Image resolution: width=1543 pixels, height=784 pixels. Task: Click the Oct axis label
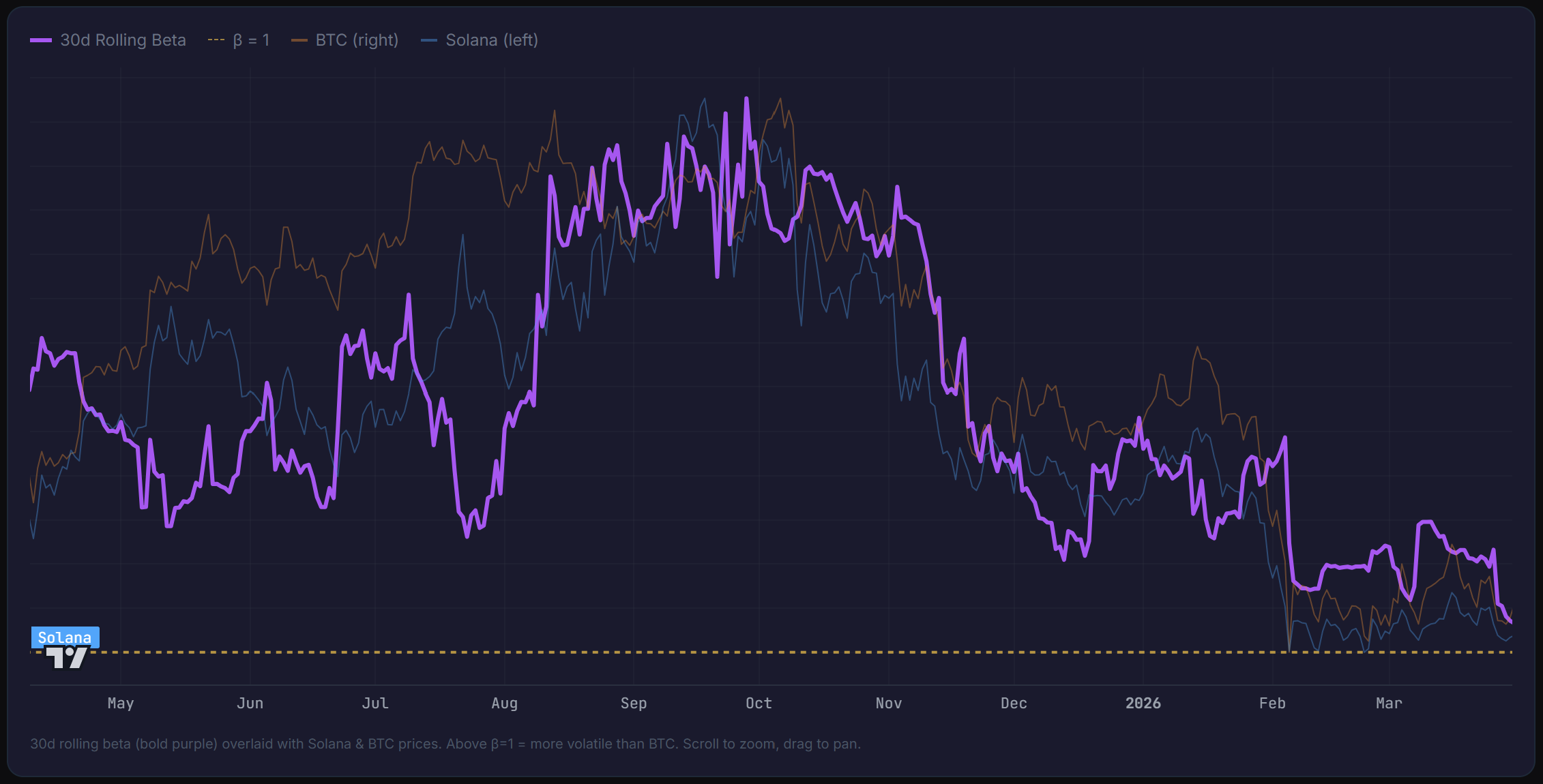pyautogui.click(x=759, y=703)
